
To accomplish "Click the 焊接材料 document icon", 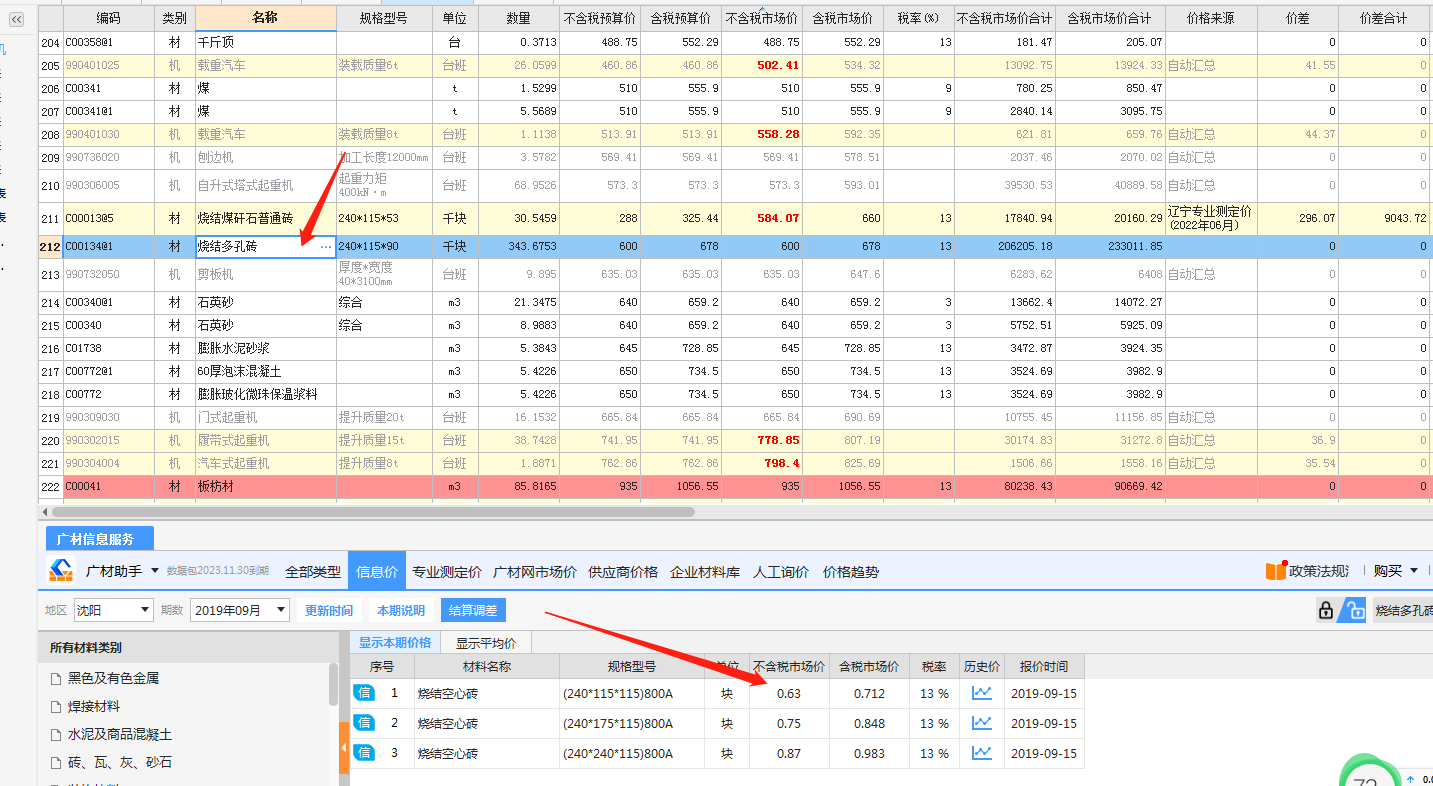I will point(56,706).
